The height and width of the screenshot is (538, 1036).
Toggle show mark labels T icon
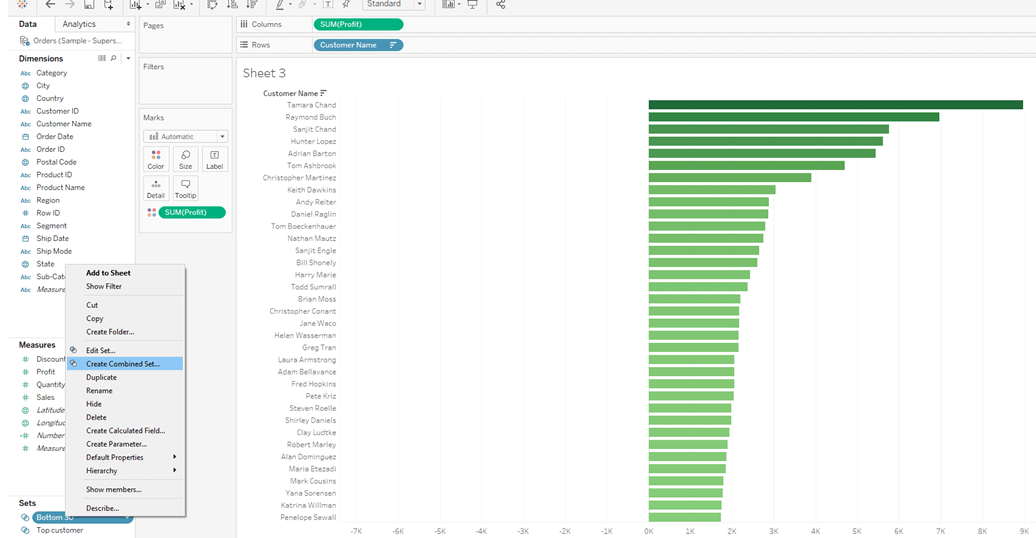[x=328, y=4]
